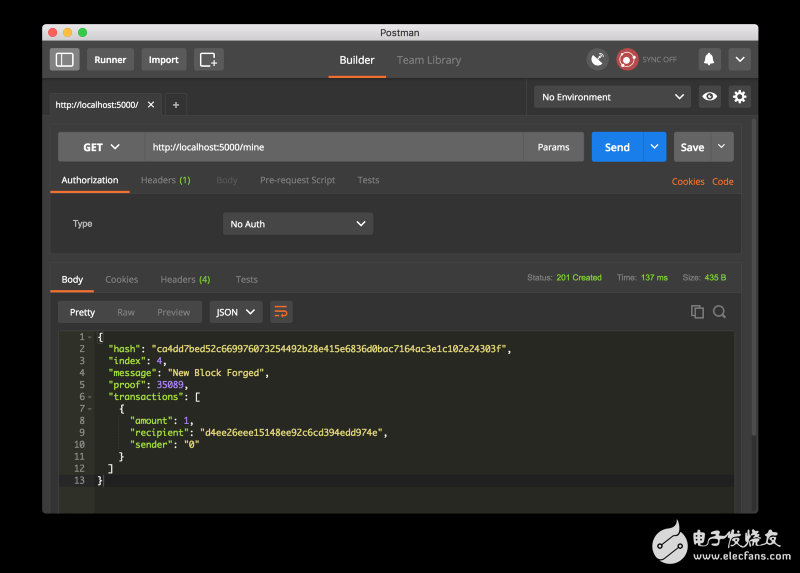Open the Cookies link

[x=688, y=182]
